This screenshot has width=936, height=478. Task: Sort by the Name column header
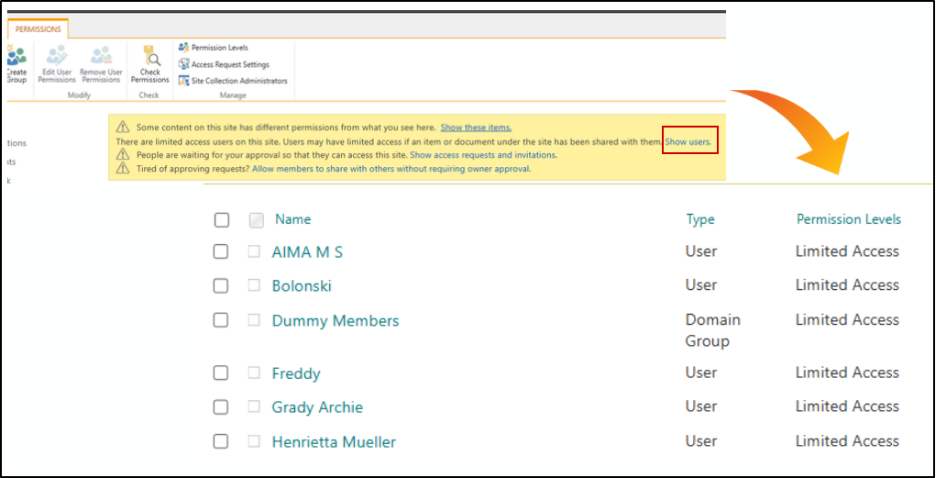[x=293, y=219]
